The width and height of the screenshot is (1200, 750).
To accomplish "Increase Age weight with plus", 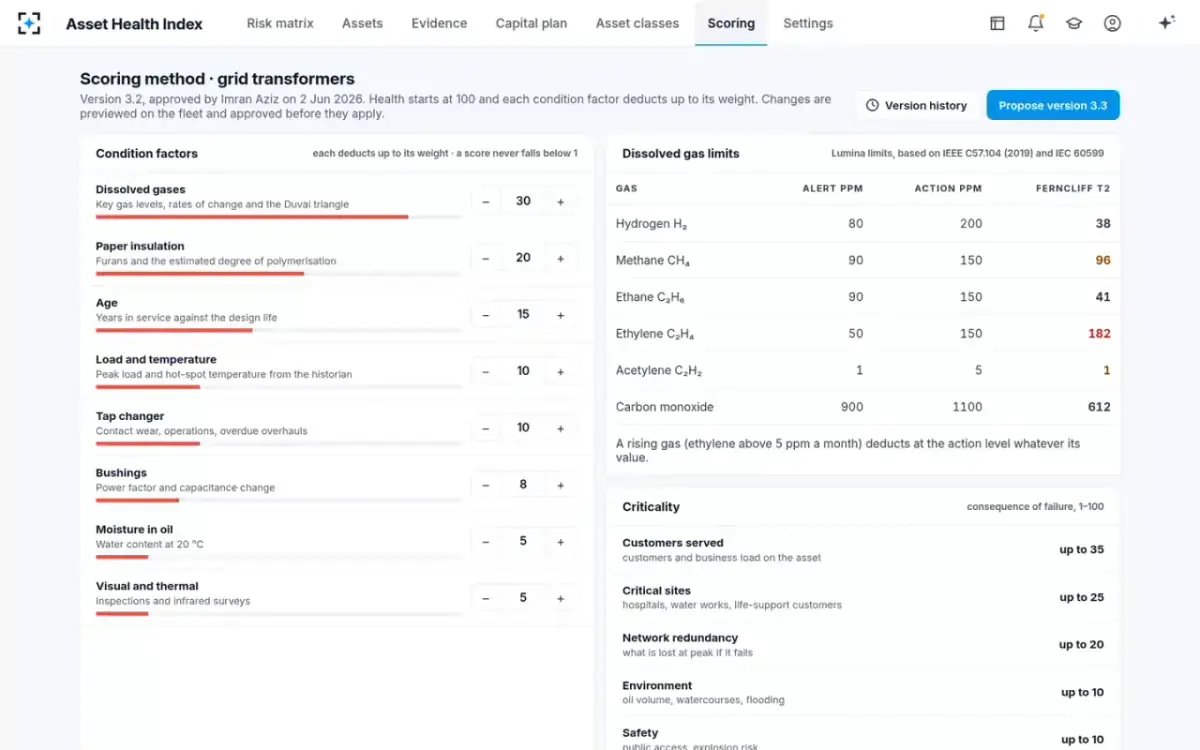I will click(x=561, y=315).
